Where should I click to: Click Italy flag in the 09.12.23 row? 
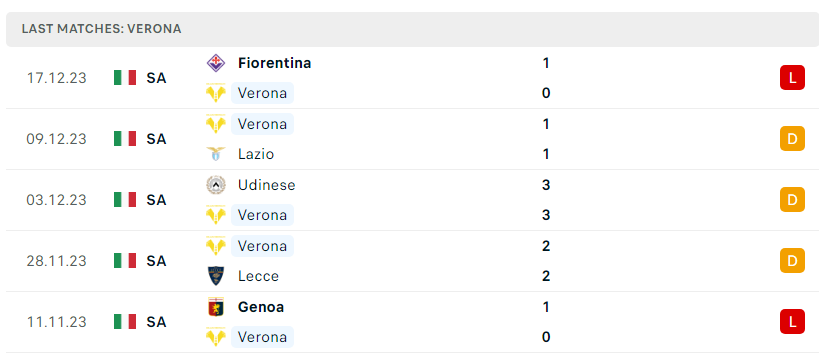[x=125, y=139]
